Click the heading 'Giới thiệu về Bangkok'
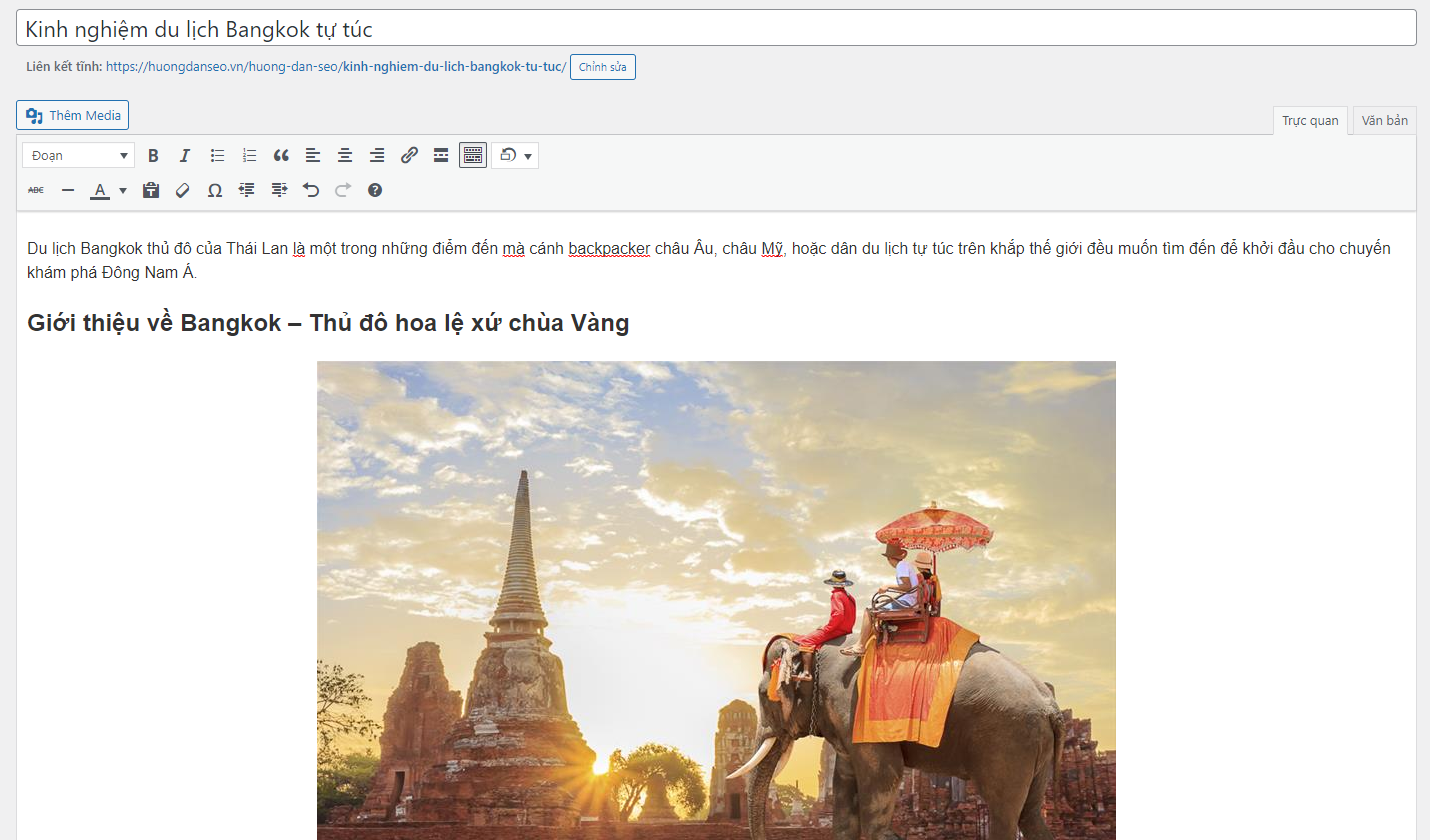The image size is (1430, 840). tap(328, 323)
